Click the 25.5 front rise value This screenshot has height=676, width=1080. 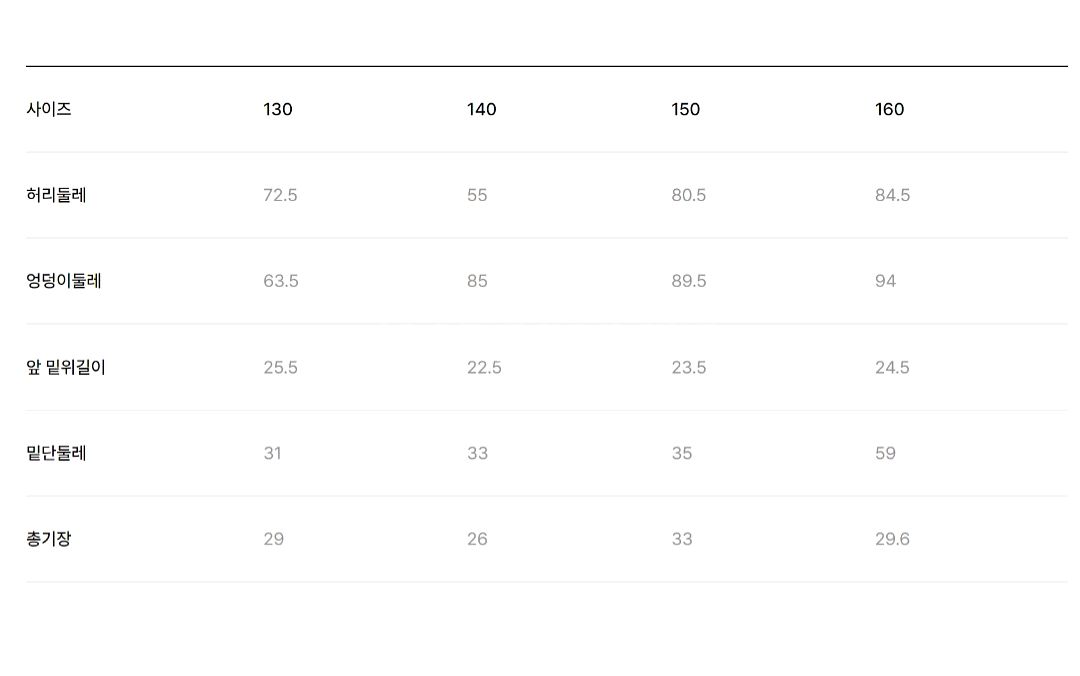[x=280, y=367]
